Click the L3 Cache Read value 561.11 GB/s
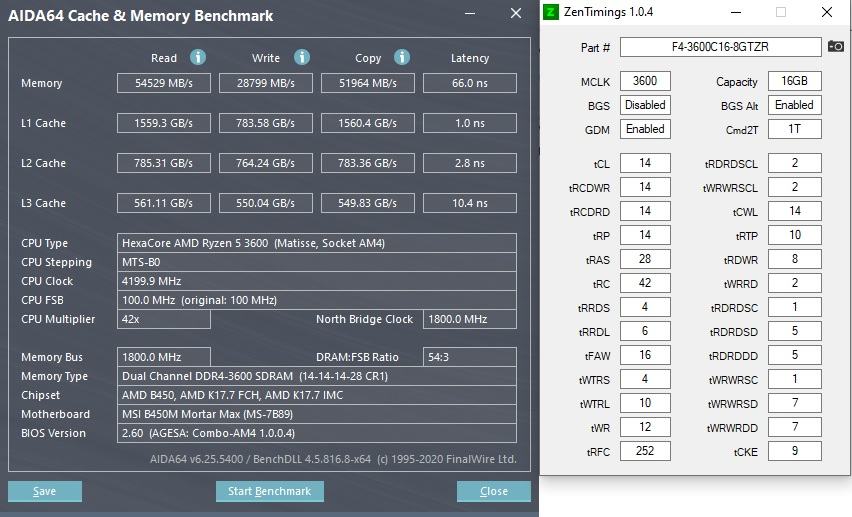 click(x=164, y=203)
